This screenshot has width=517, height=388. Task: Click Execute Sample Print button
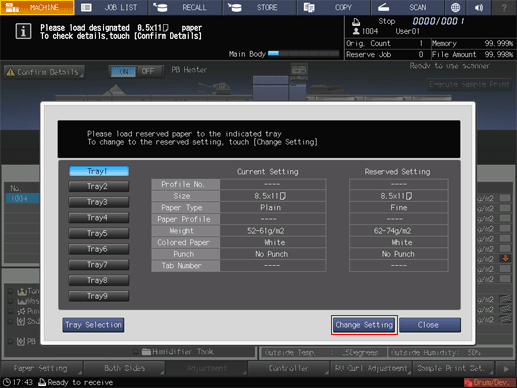[x=469, y=84]
